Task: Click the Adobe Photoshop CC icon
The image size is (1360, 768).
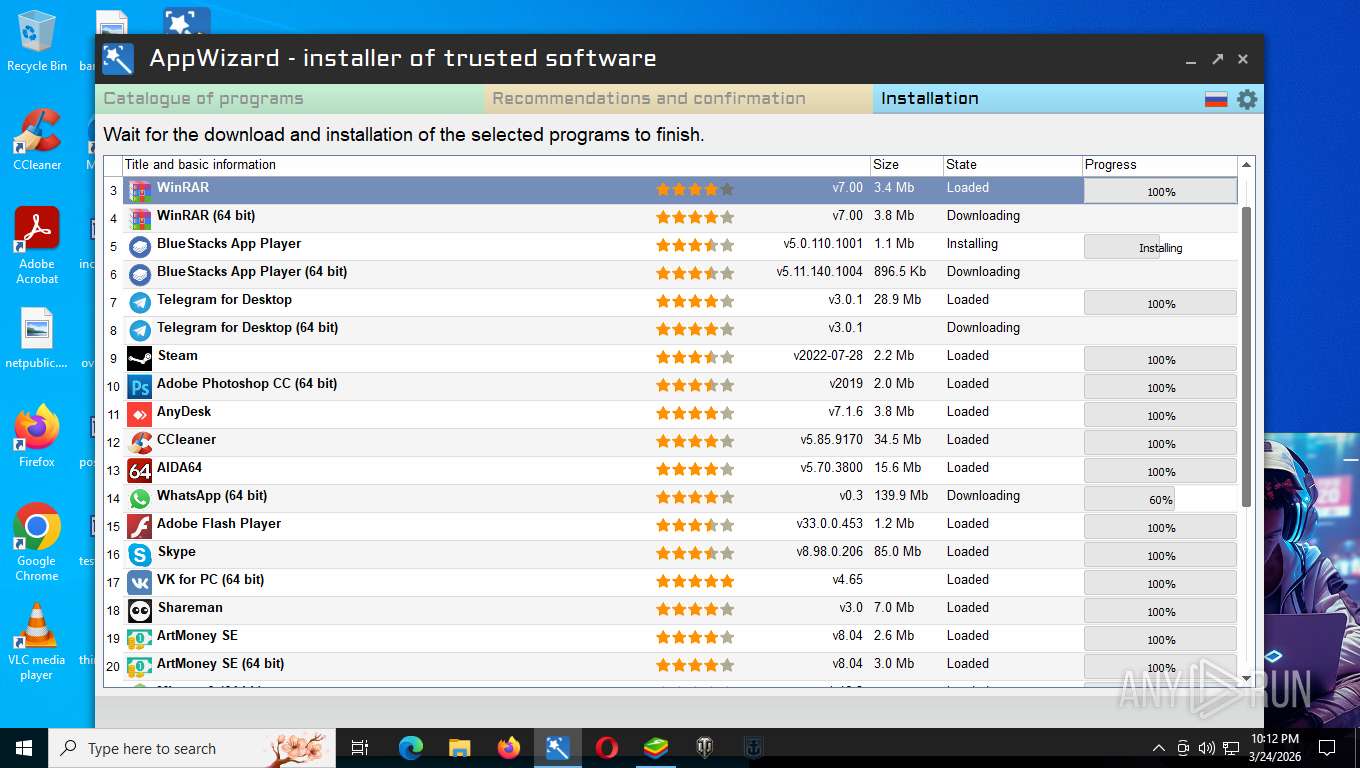Action: tap(140, 386)
